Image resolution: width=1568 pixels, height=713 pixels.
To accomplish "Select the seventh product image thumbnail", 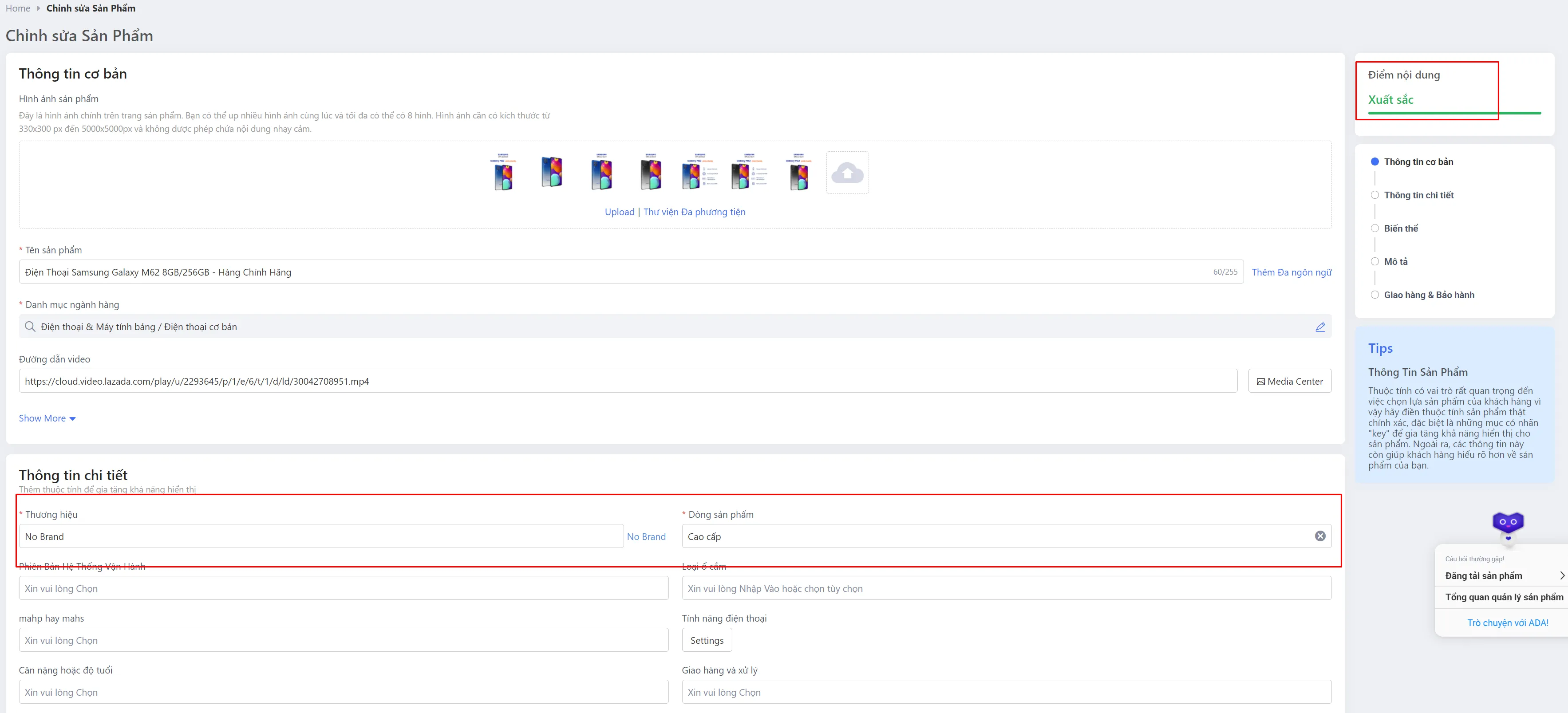I will 798,172.
